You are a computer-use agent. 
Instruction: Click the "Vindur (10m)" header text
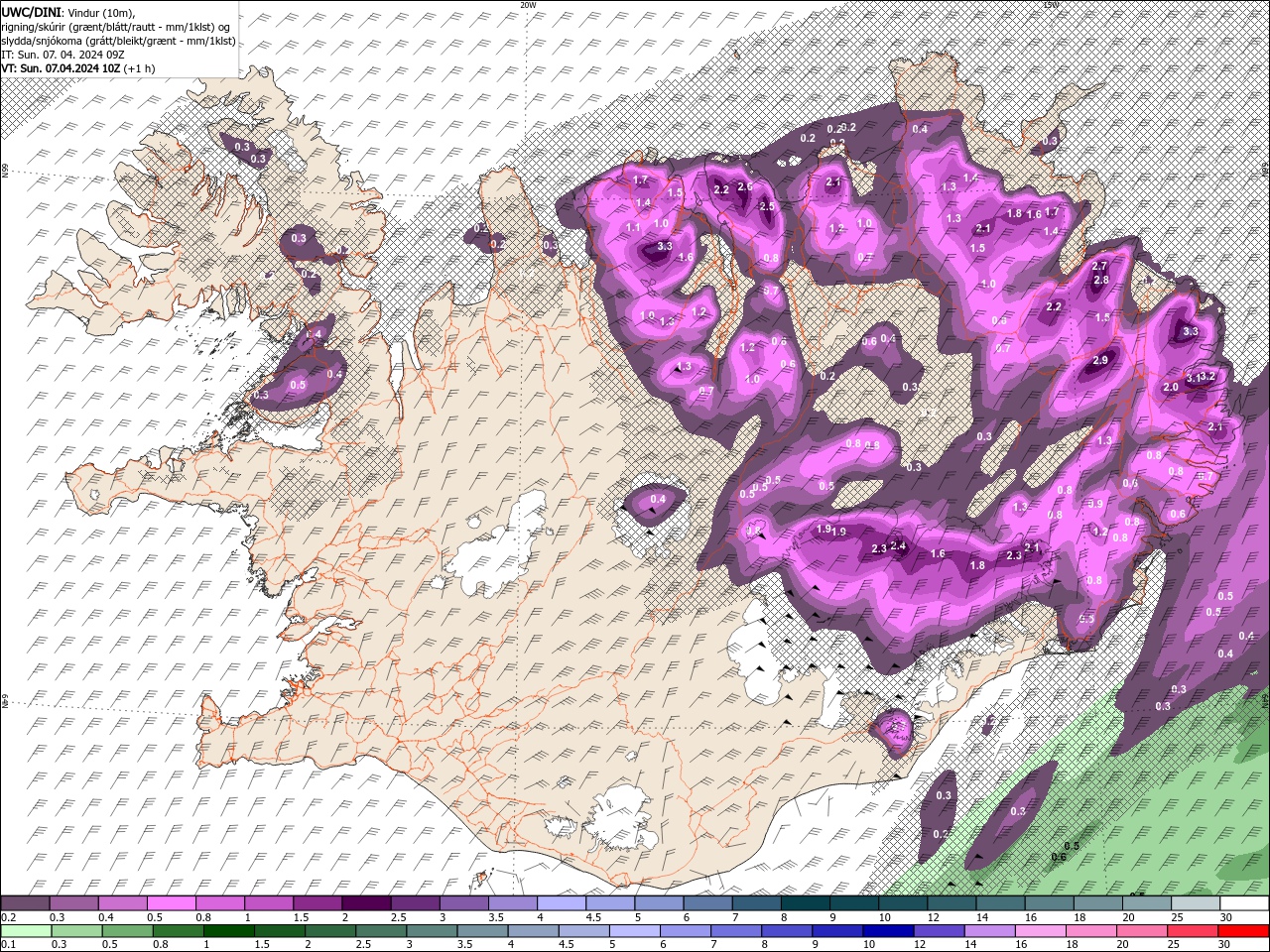[x=102, y=12]
